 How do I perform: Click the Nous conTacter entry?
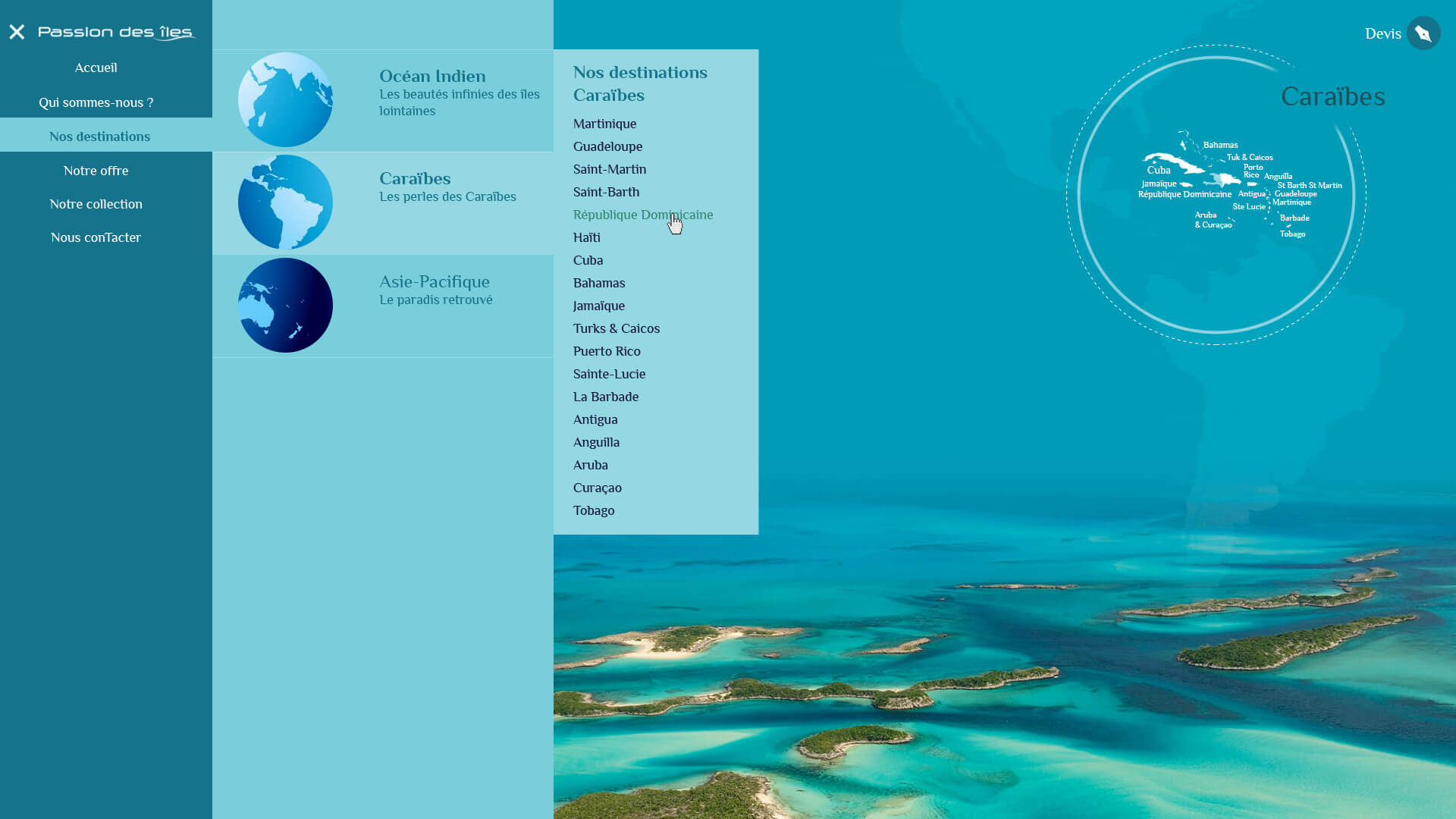tap(96, 237)
